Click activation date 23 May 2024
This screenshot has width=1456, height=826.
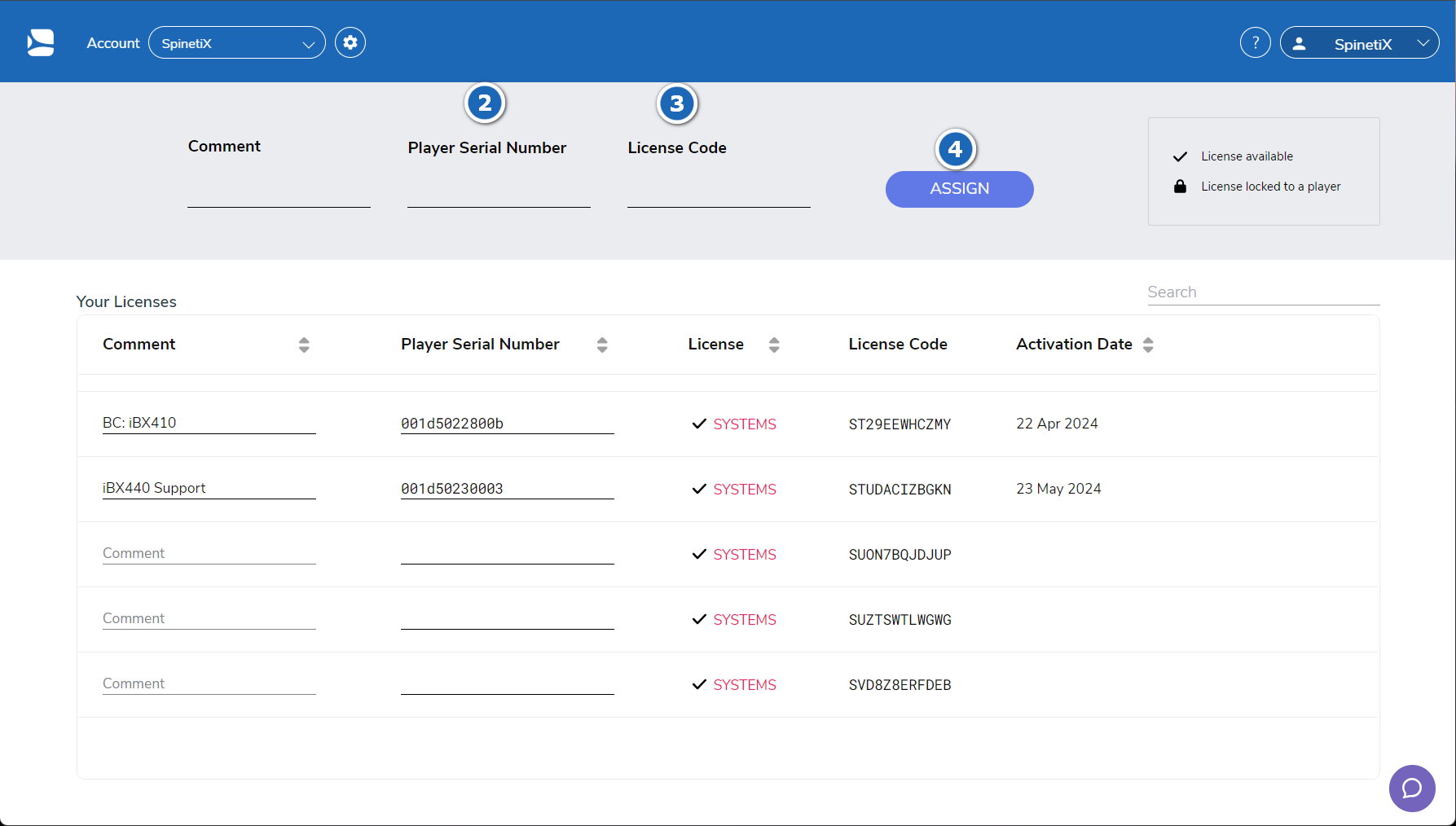pyautogui.click(x=1058, y=489)
